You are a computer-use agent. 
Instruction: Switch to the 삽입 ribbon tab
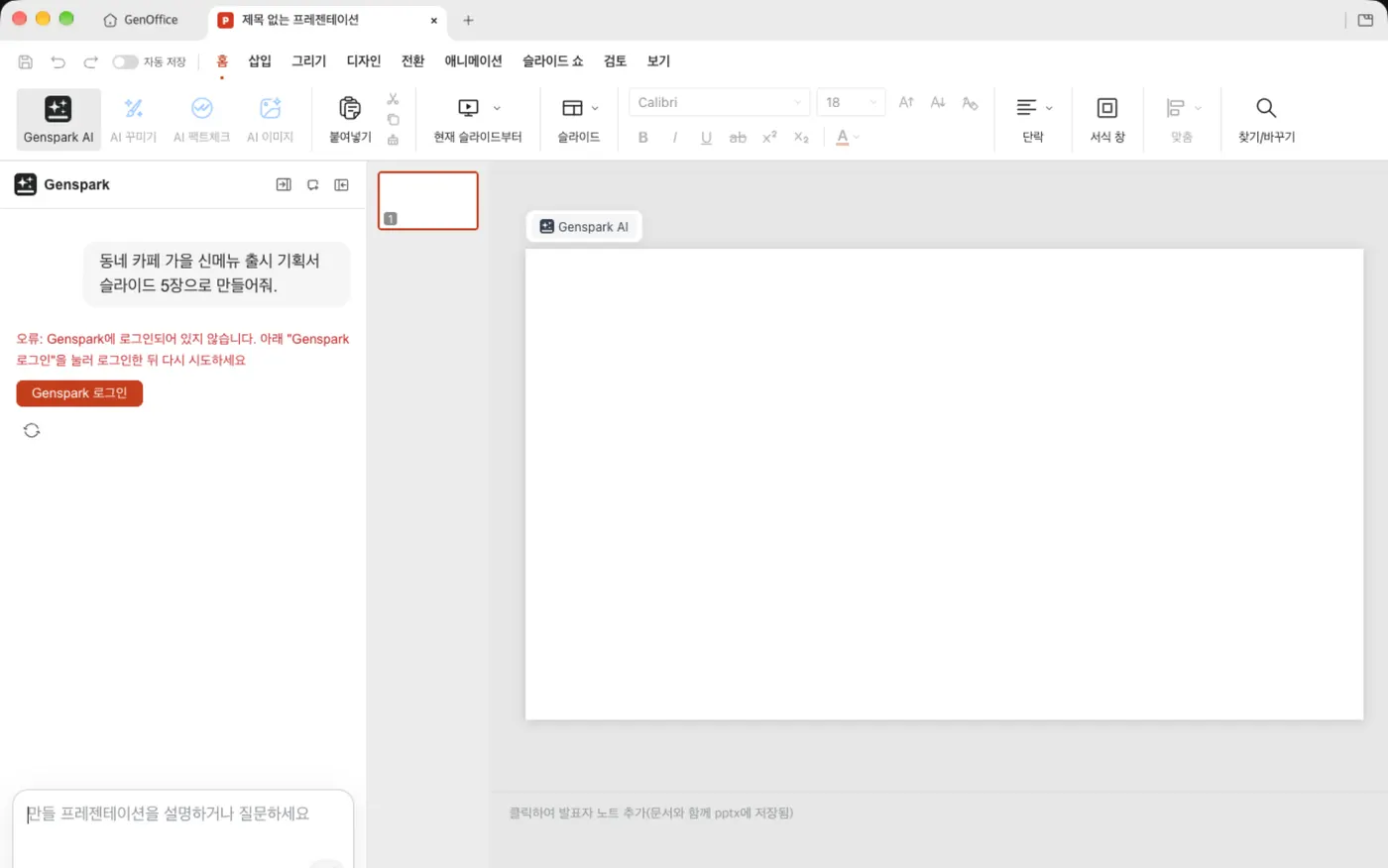click(260, 61)
